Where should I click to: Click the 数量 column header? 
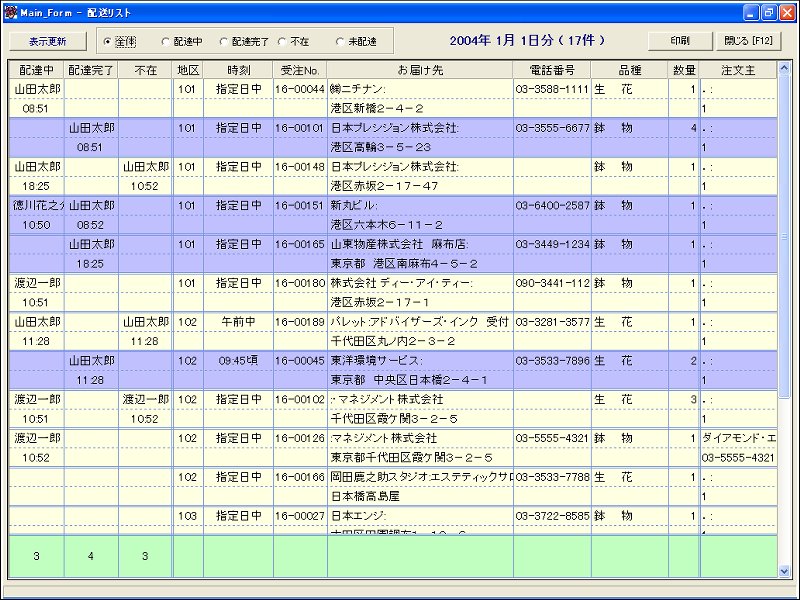[684, 70]
